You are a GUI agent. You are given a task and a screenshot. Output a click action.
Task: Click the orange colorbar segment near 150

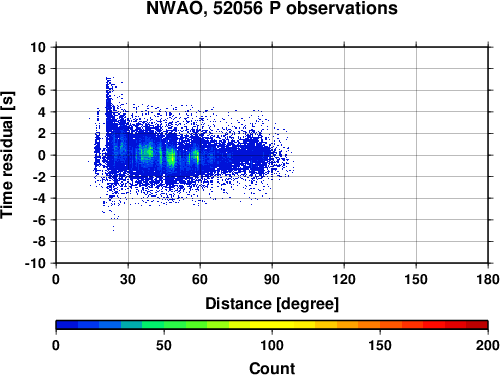[380, 325]
